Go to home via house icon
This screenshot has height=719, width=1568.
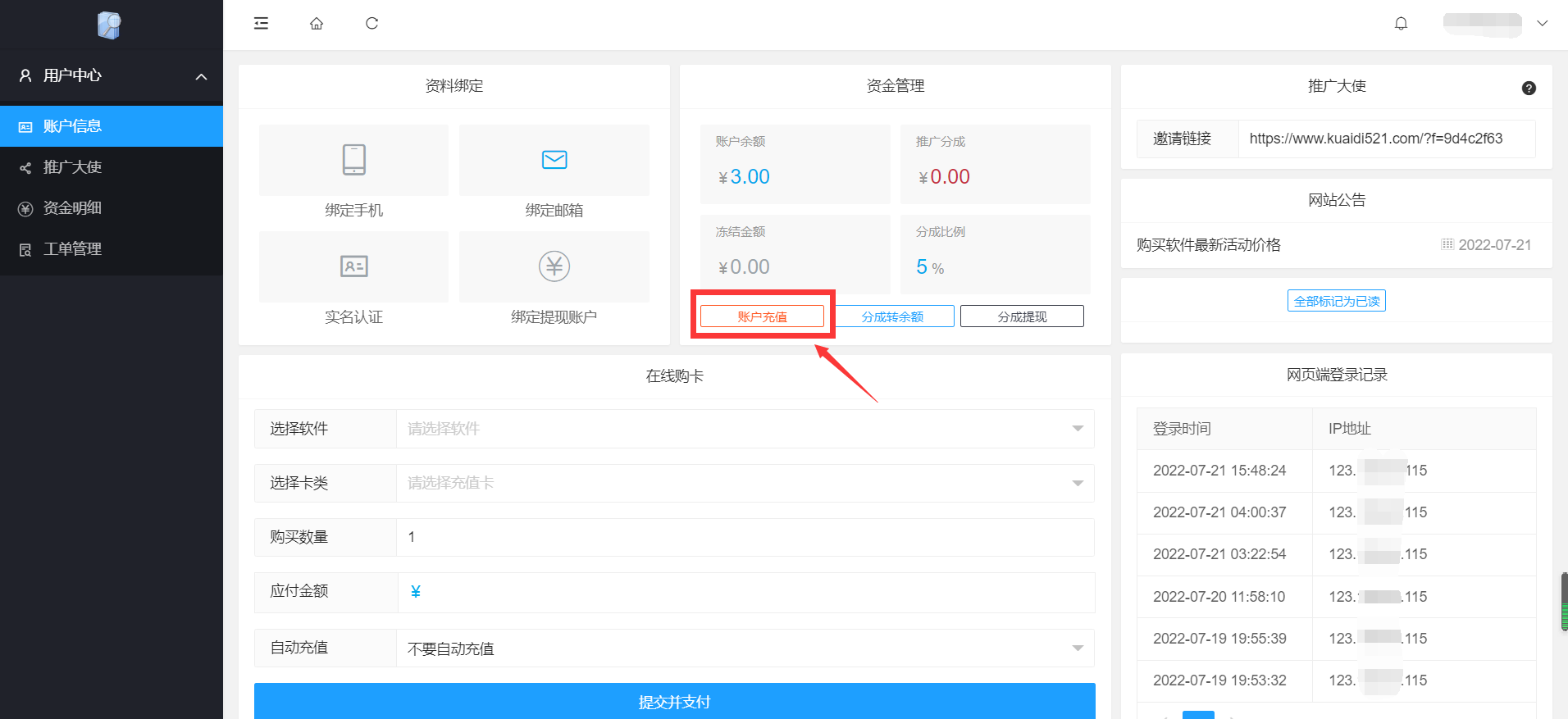click(x=317, y=23)
